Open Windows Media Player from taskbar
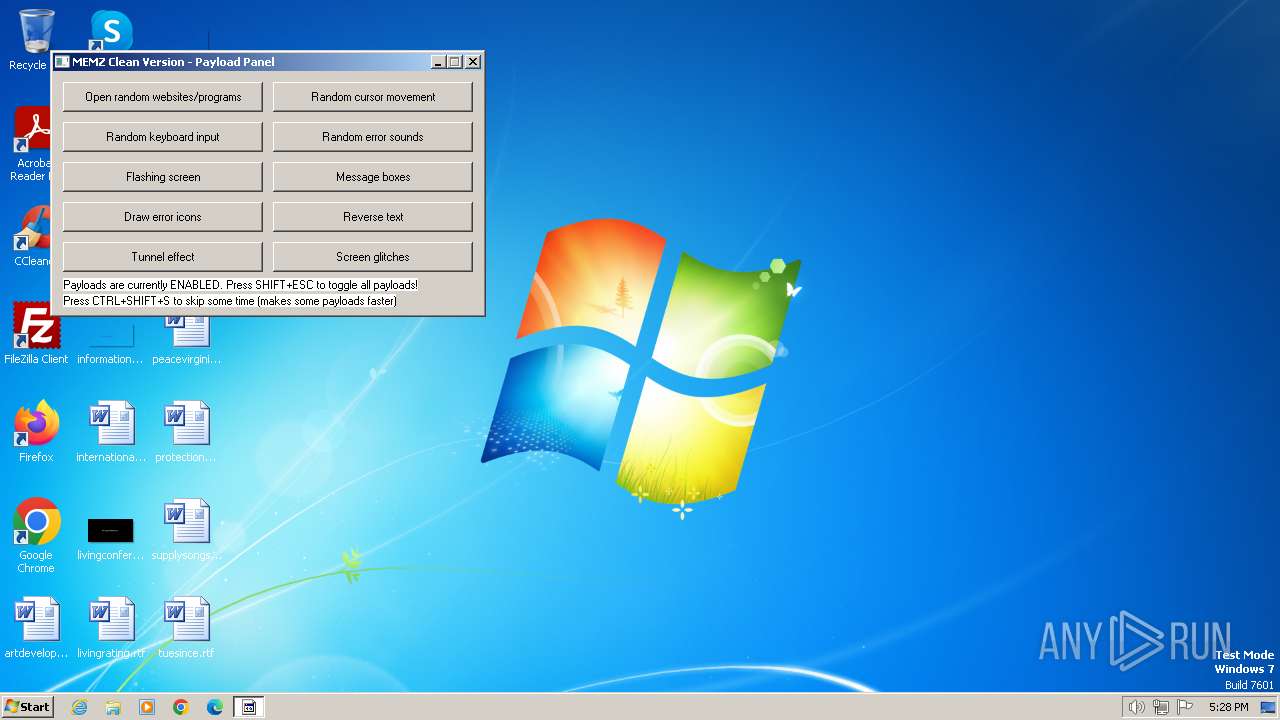This screenshot has height=720, width=1280. tap(147, 707)
